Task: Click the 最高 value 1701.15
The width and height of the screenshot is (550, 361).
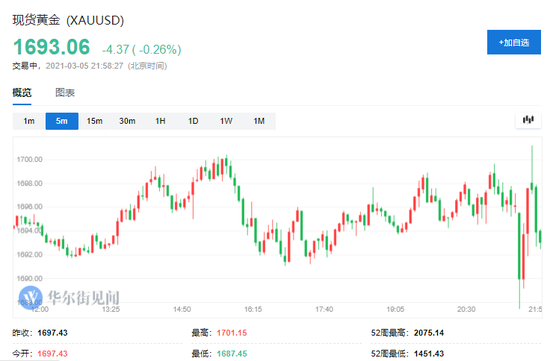Action: point(232,333)
